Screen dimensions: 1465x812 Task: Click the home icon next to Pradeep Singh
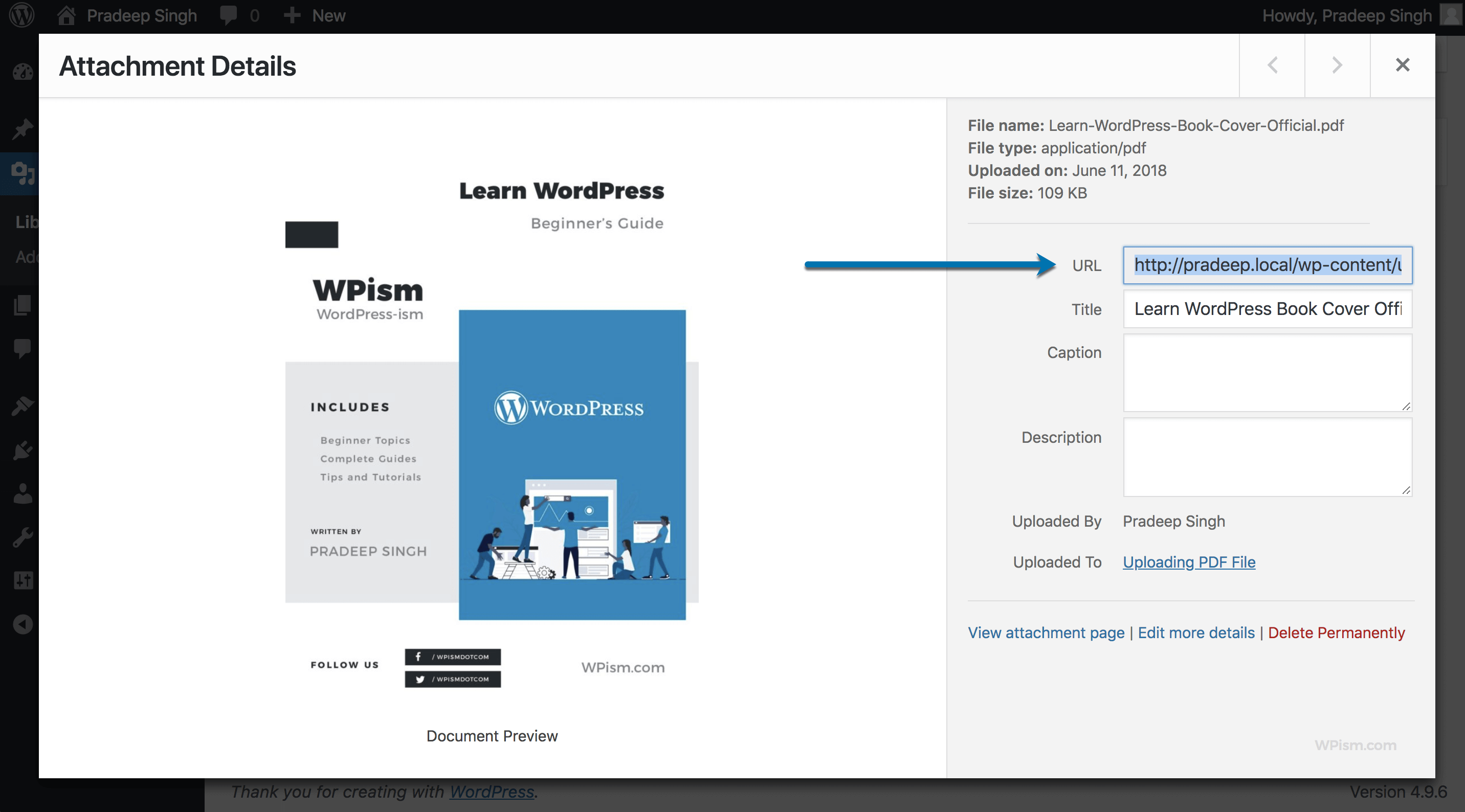(x=66, y=15)
